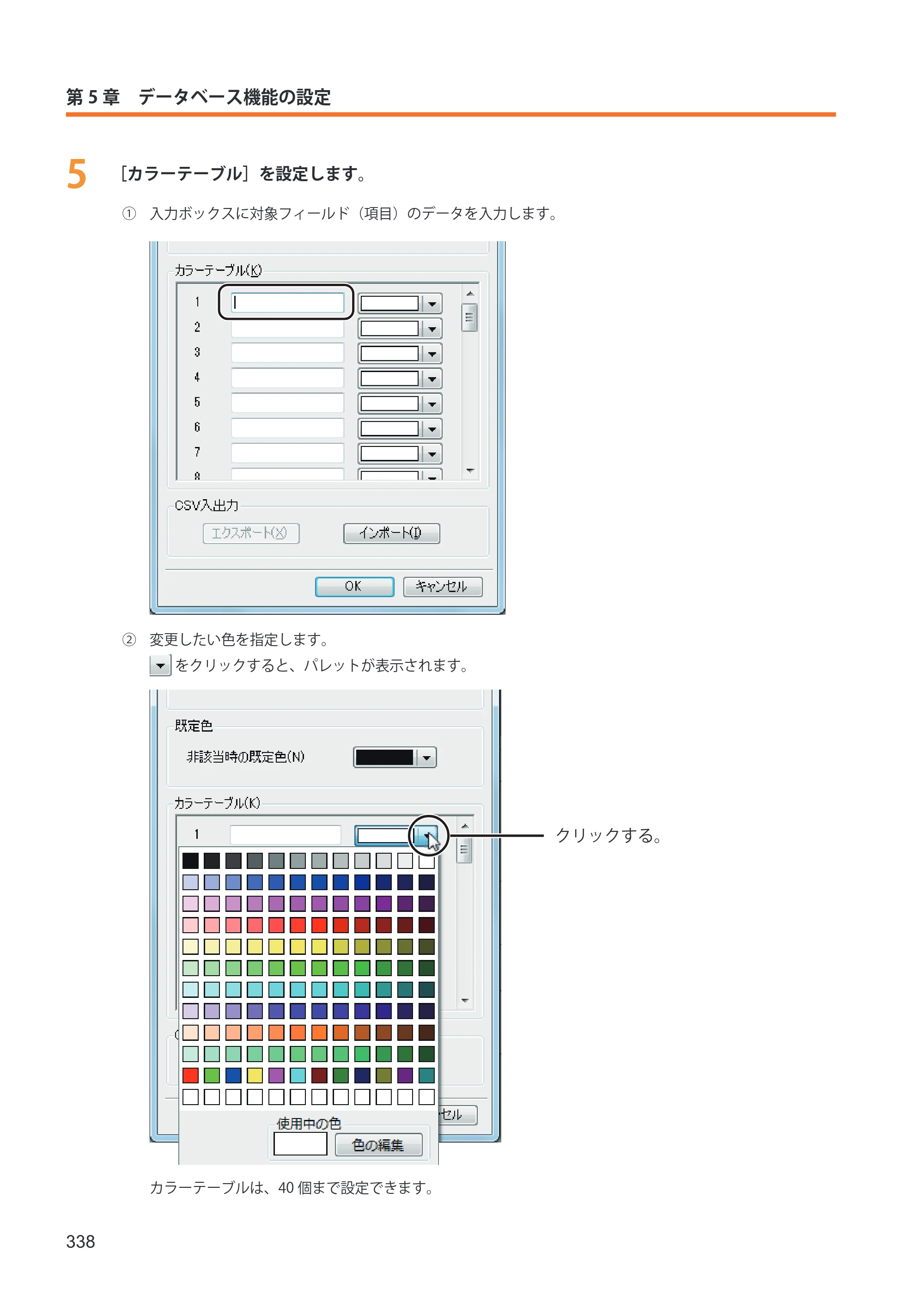924x1308 pixels.
Task: Click the row 5 text input box
Action: (287, 403)
